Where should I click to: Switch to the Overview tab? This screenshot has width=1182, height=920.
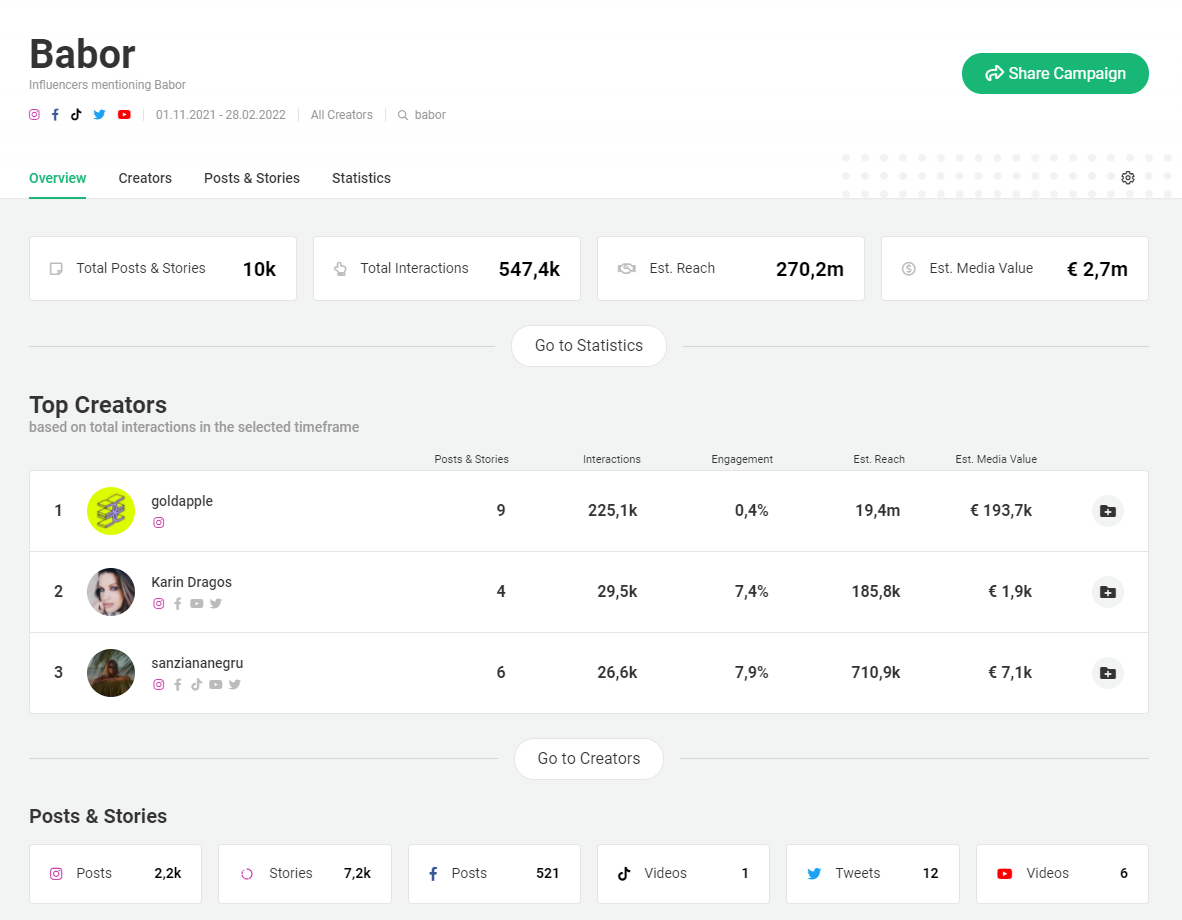[57, 178]
